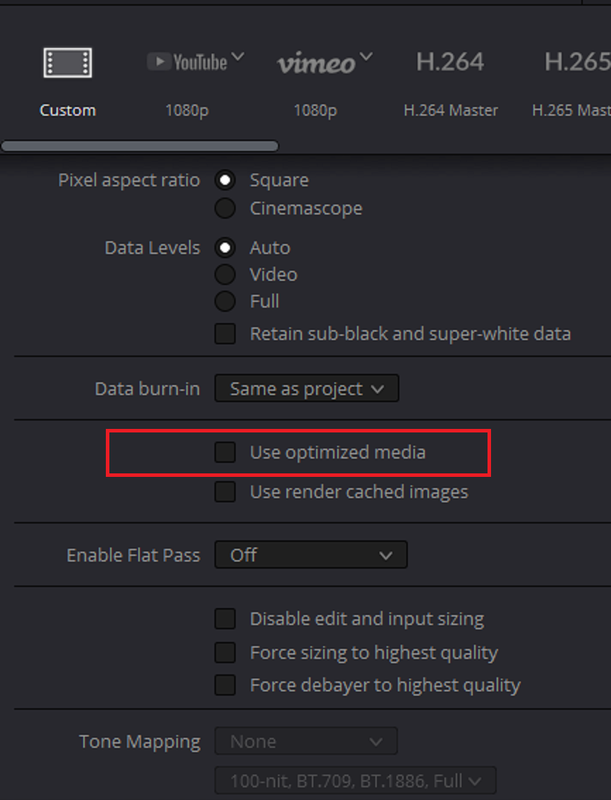Viewport: 611px width, 800px height.
Task: Click the H.264 Master preset label
Action: tap(451, 110)
